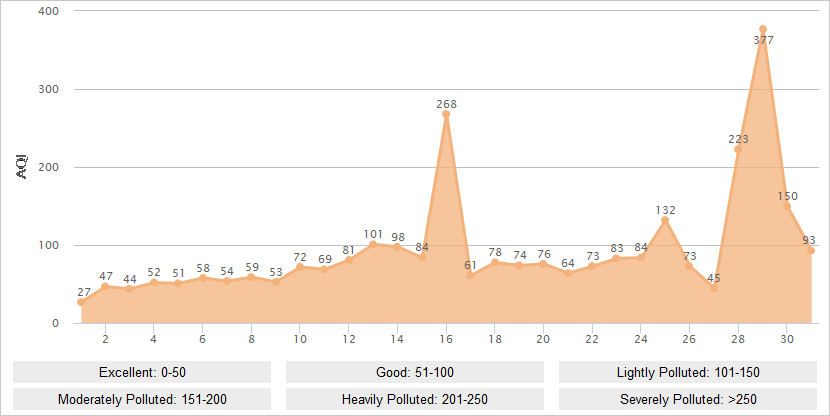This screenshot has width=830, height=416.
Task: Click the value label 44
Action: pyautogui.click(x=130, y=279)
